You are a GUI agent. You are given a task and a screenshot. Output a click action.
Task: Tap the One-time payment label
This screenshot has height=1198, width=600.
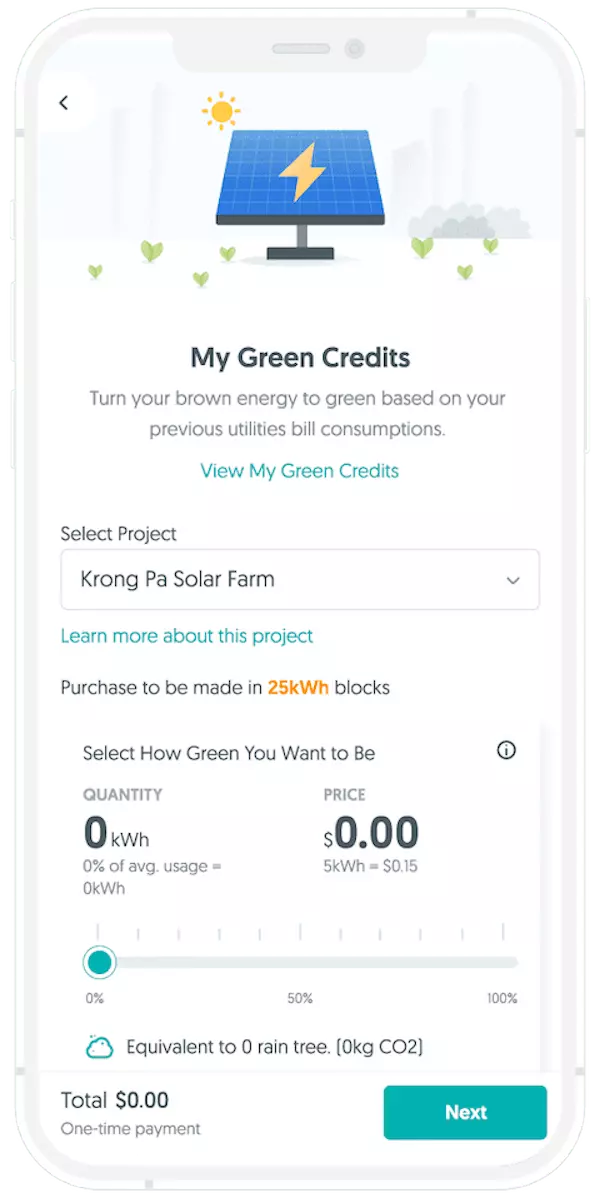pos(131,1129)
